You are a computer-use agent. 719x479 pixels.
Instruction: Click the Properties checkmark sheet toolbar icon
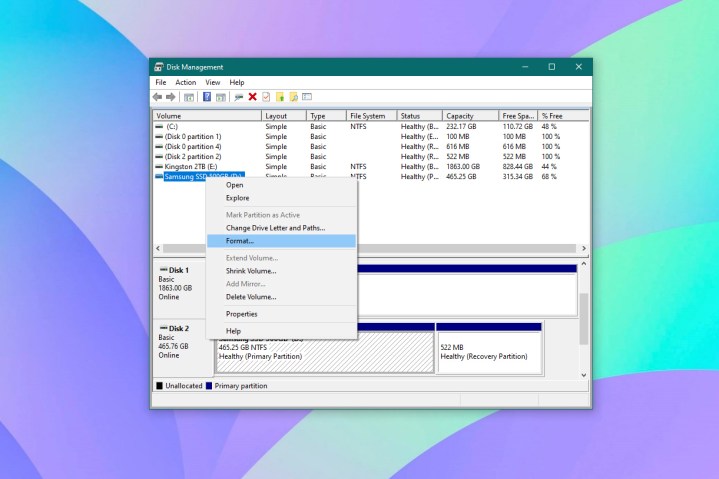click(266, 97)
